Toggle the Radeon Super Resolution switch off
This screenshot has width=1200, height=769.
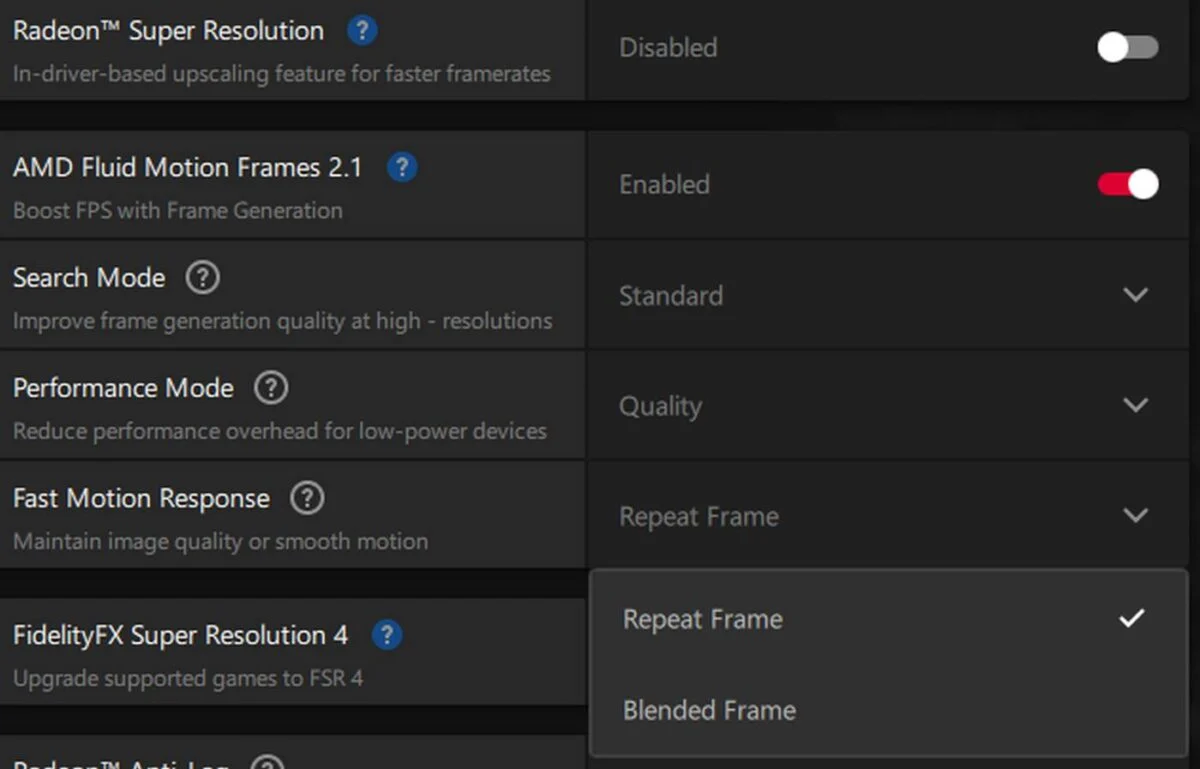(x=1127, y=46)
